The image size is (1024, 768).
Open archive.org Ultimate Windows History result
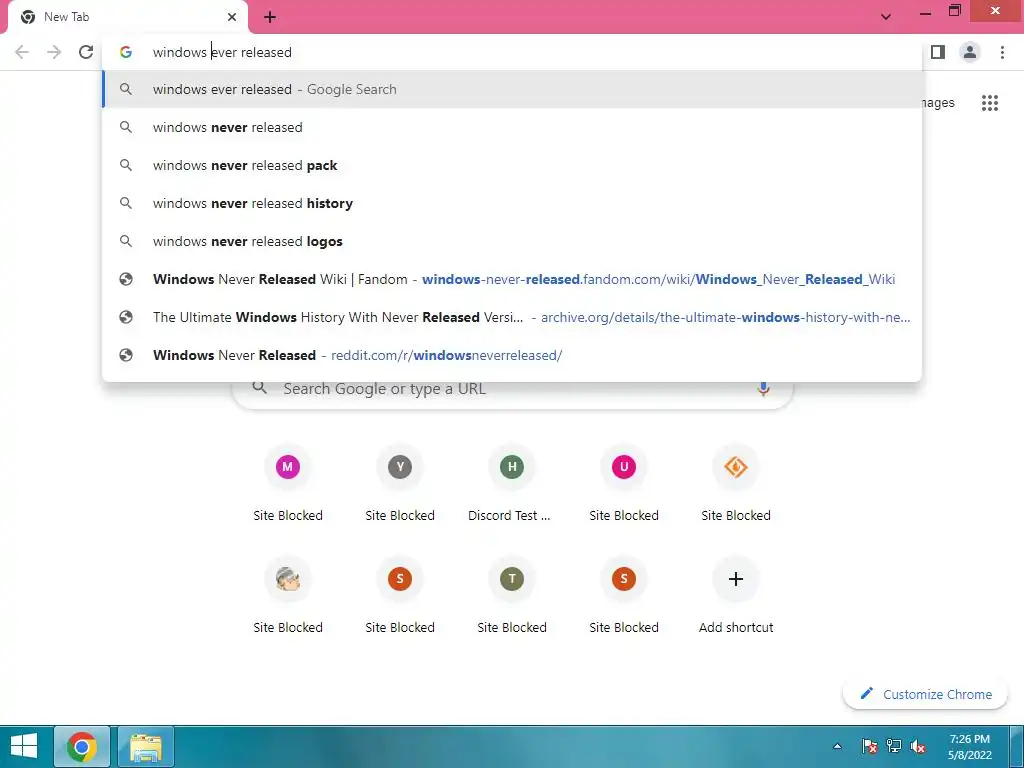pos(513,317)
